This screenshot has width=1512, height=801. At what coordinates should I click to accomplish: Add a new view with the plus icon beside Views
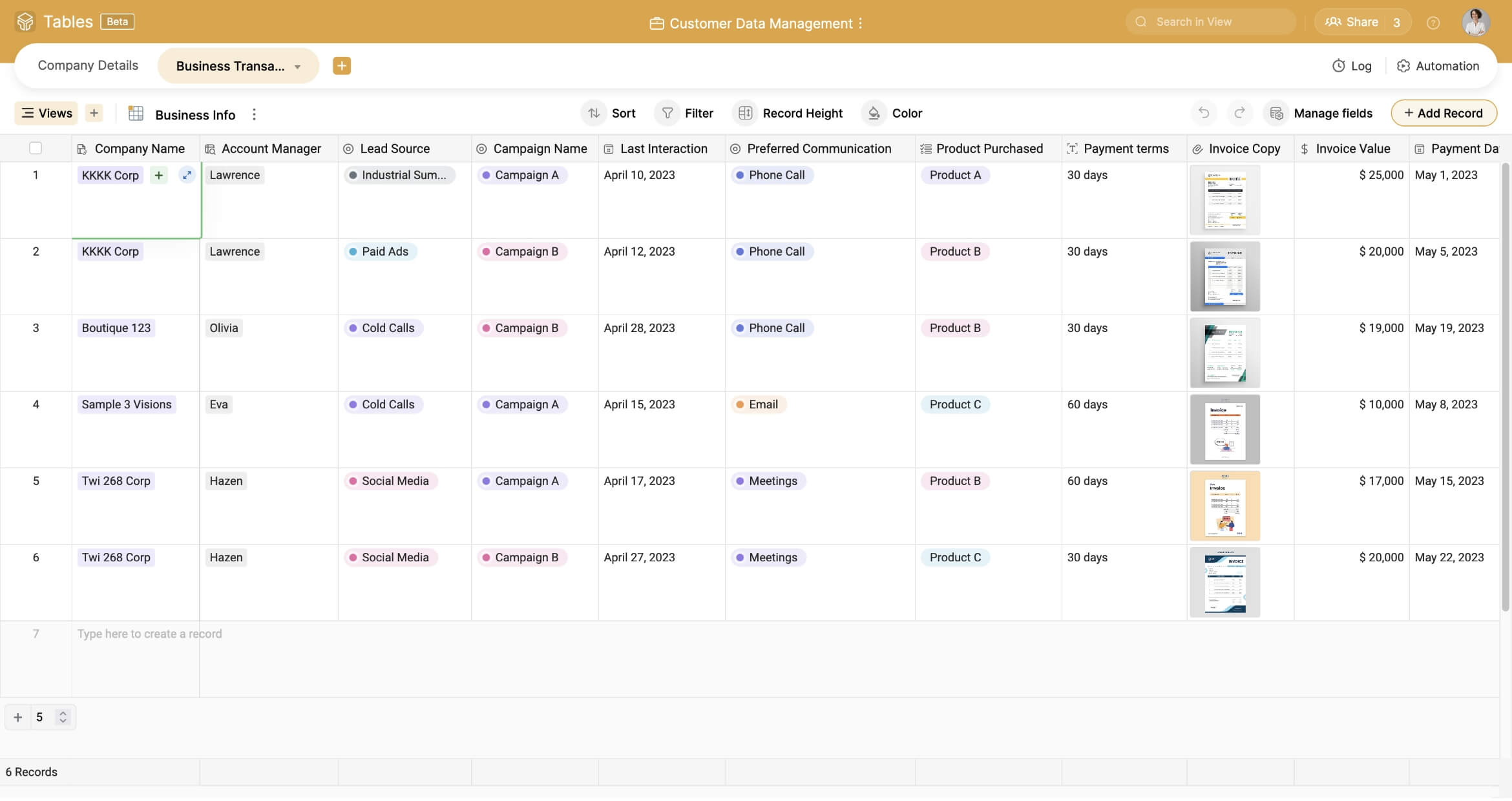coord(94,113)
